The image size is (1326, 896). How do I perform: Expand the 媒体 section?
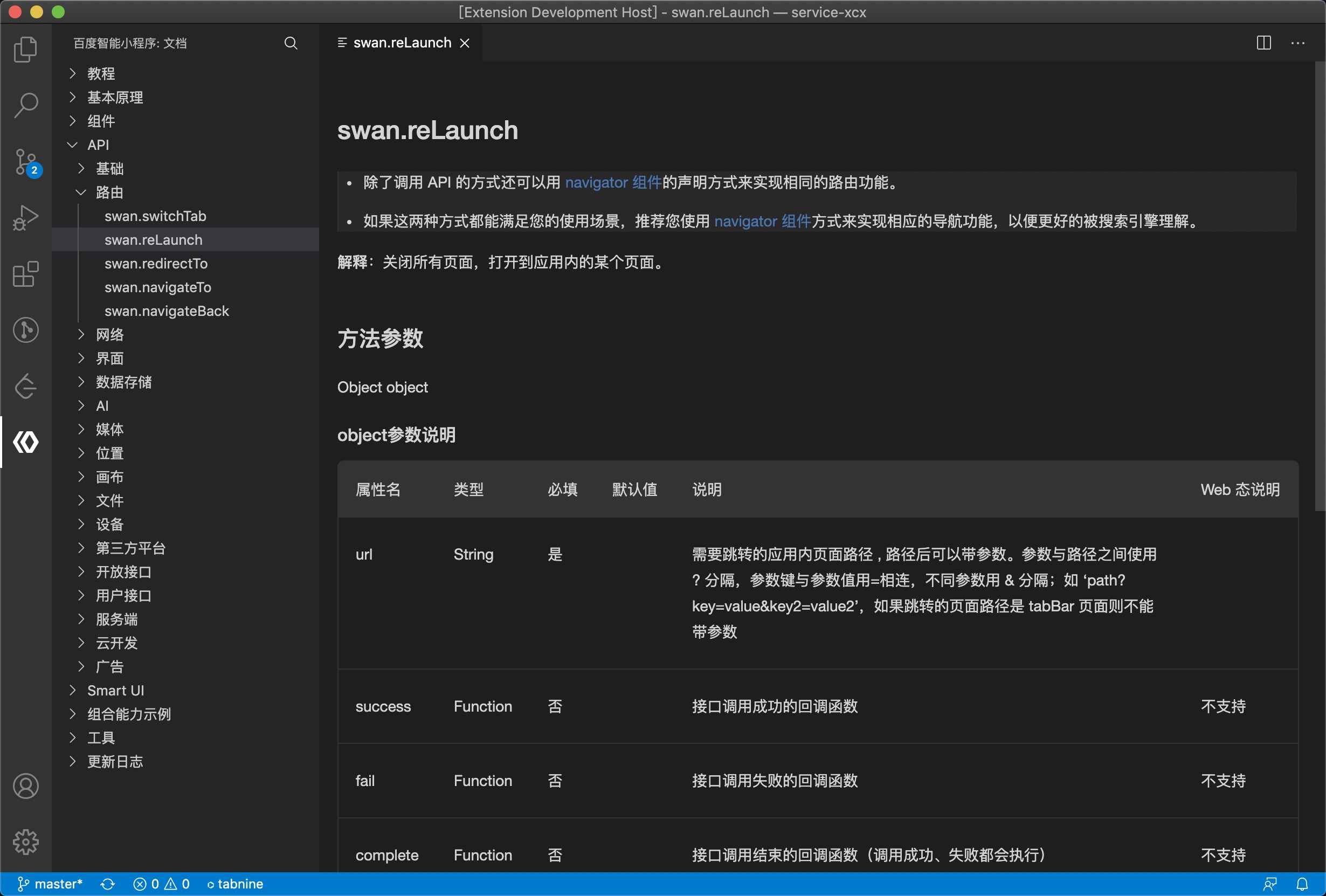185,429
